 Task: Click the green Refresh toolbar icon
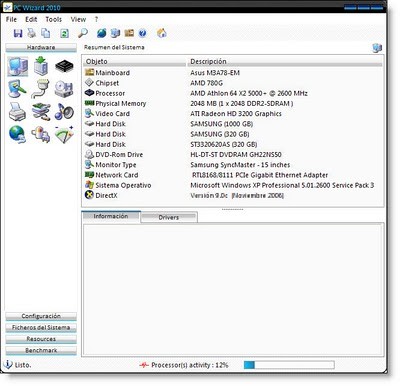64,33
